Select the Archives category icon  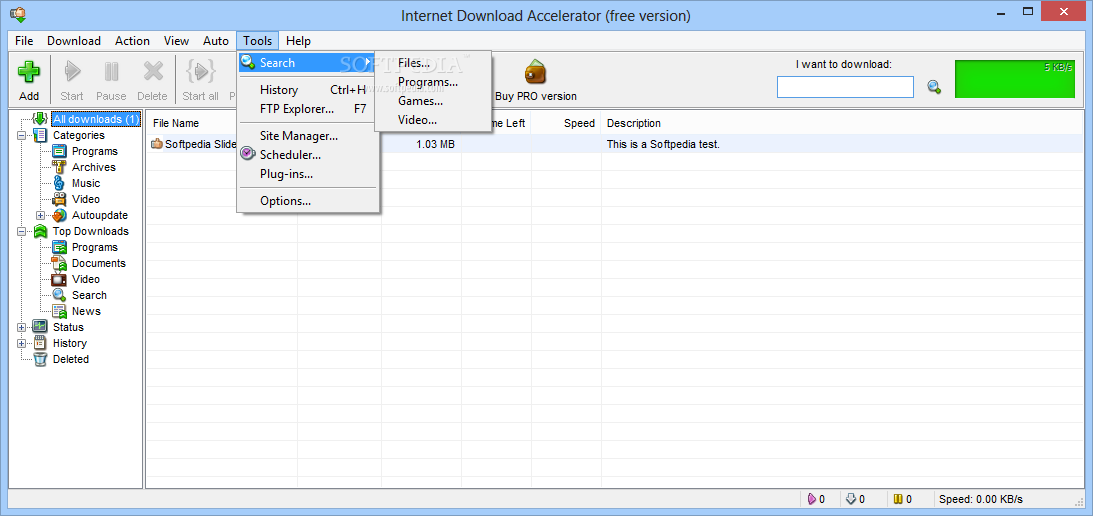coord(59,167)
